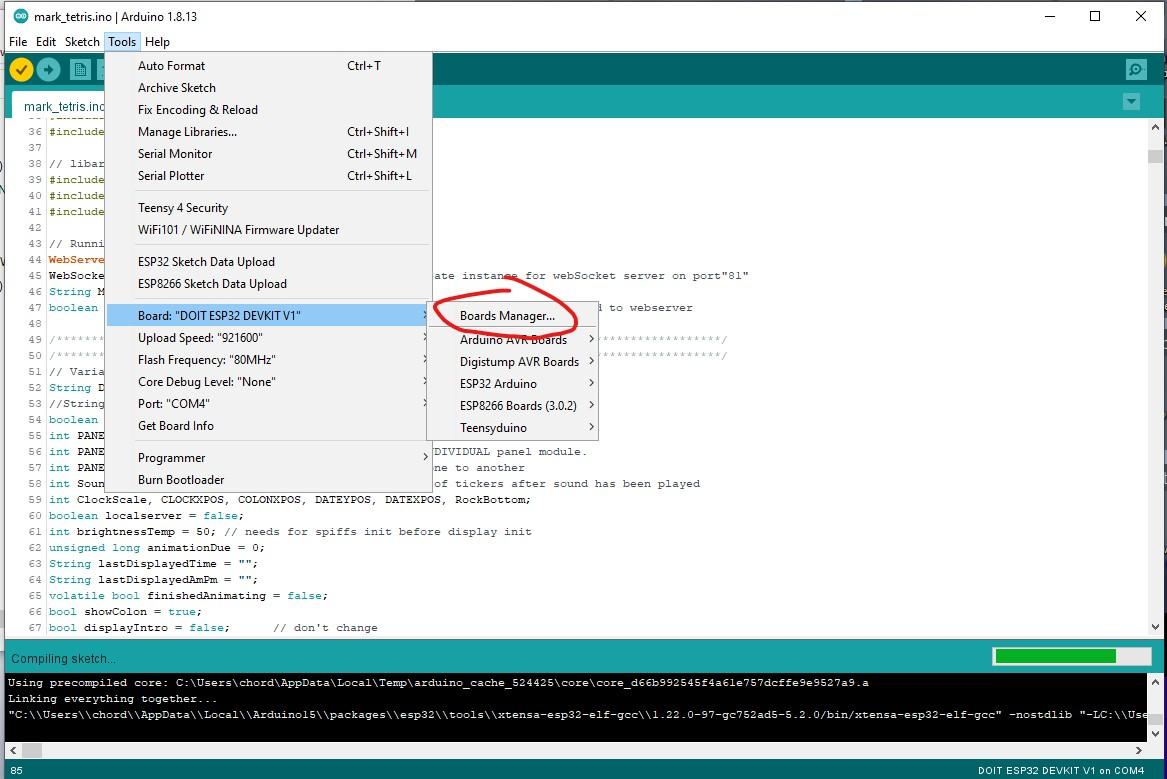Expand ESP32 Arduino boards submenu
The height and width of the screenshot is (779, 1167).
513,384
